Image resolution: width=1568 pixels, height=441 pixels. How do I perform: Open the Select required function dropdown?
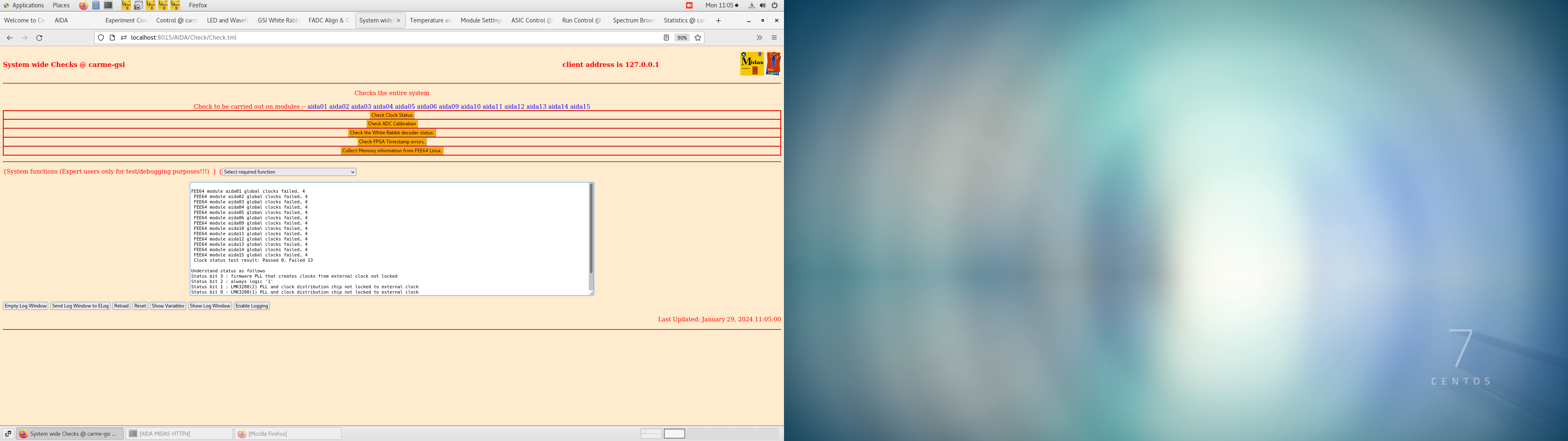click(289, 171)
